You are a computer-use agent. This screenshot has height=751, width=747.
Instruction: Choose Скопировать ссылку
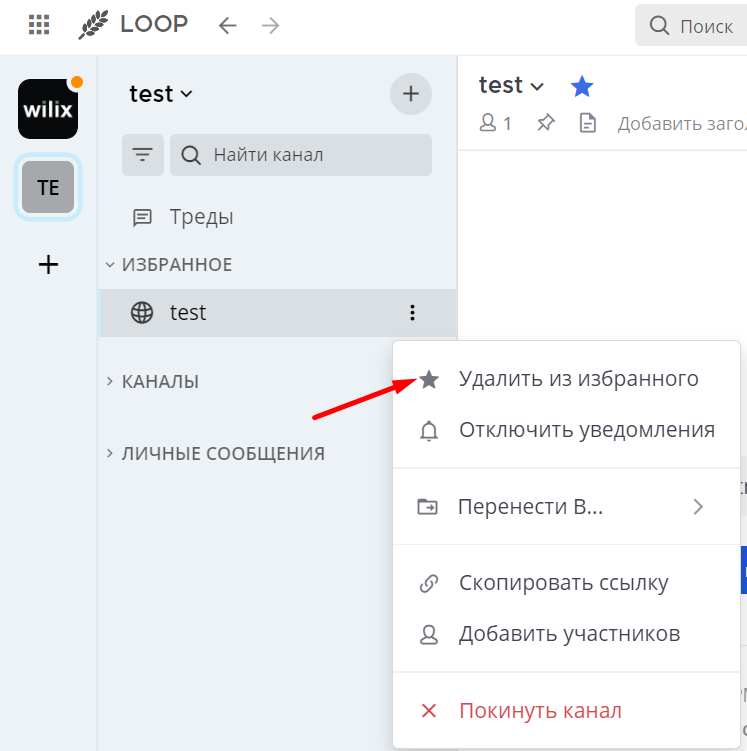[566, 583]
